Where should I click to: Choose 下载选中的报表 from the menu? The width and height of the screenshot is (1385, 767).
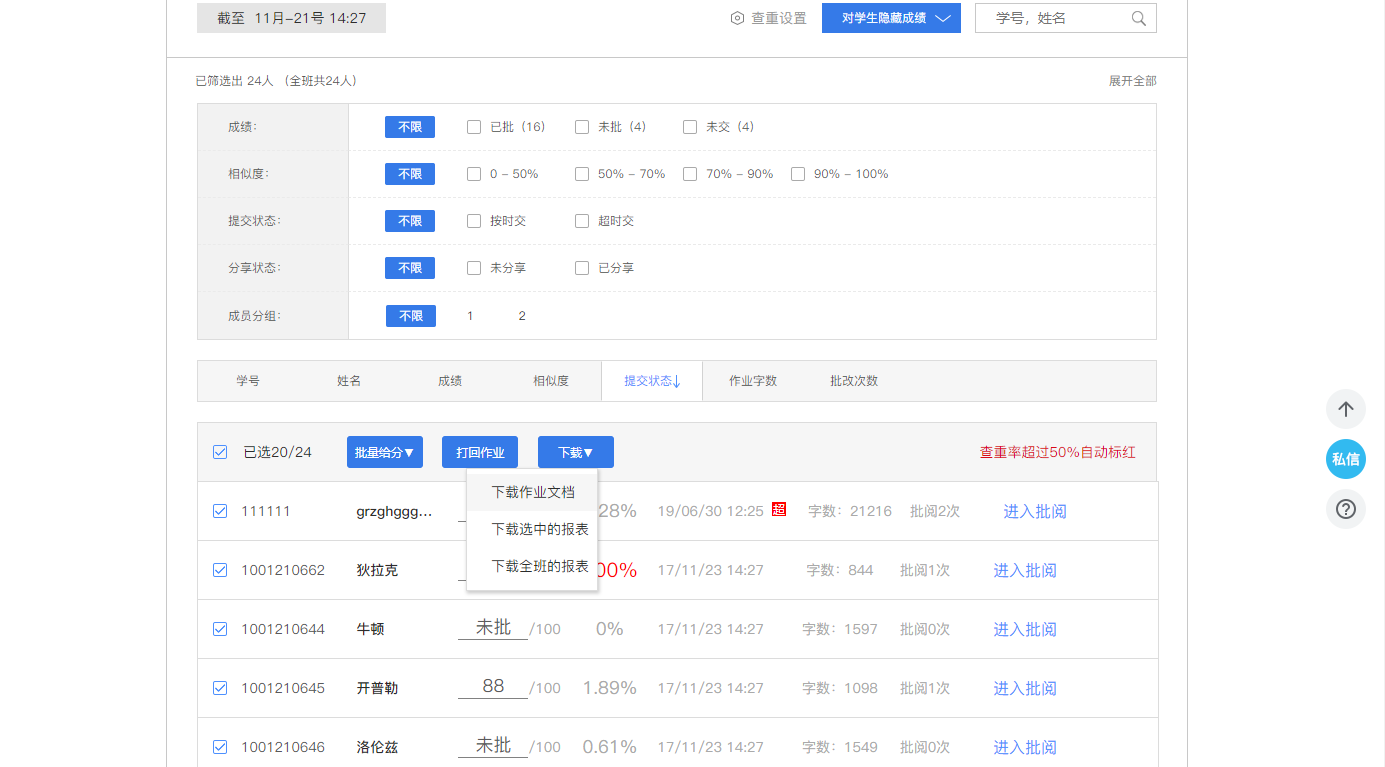533,529
